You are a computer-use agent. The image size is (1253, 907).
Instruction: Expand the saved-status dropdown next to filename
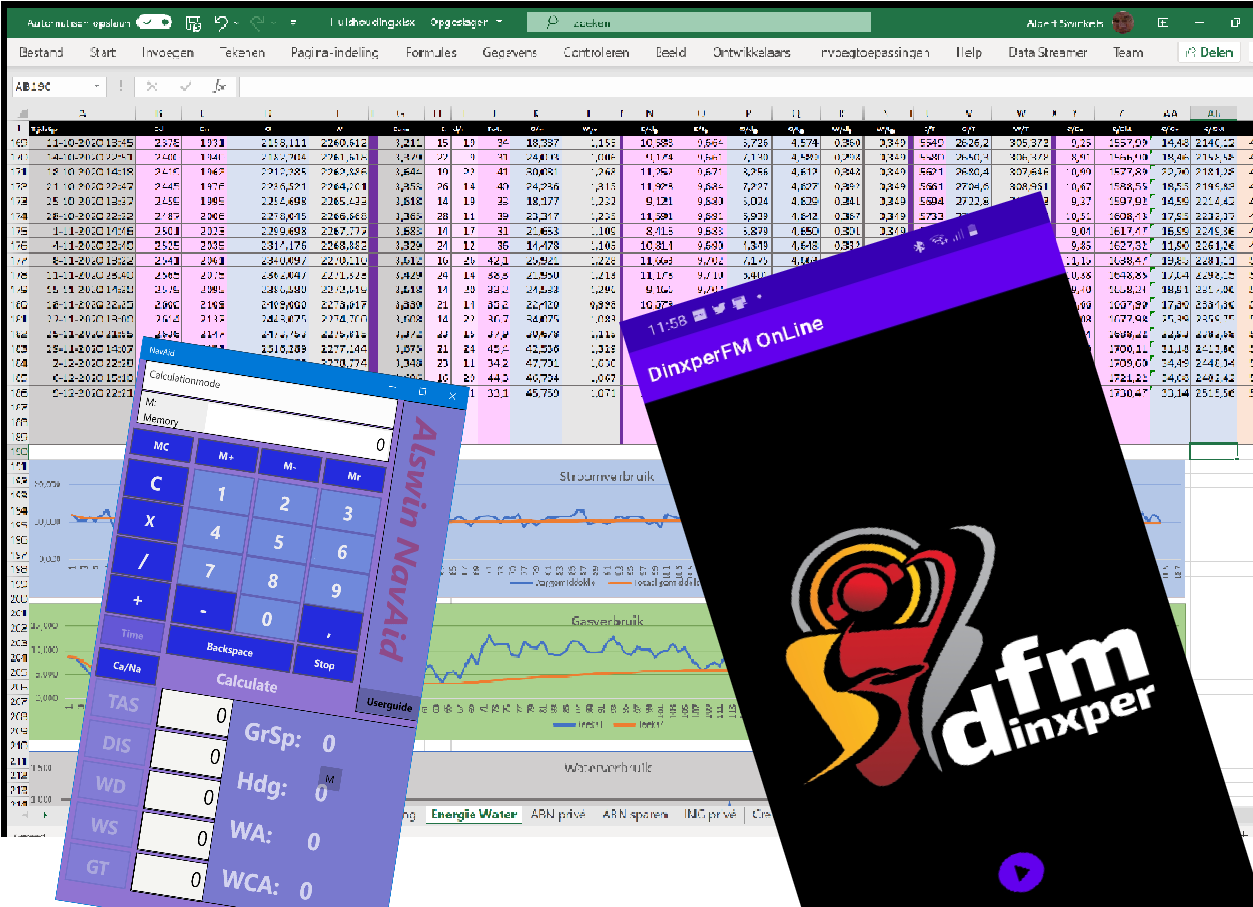(499, 22)
